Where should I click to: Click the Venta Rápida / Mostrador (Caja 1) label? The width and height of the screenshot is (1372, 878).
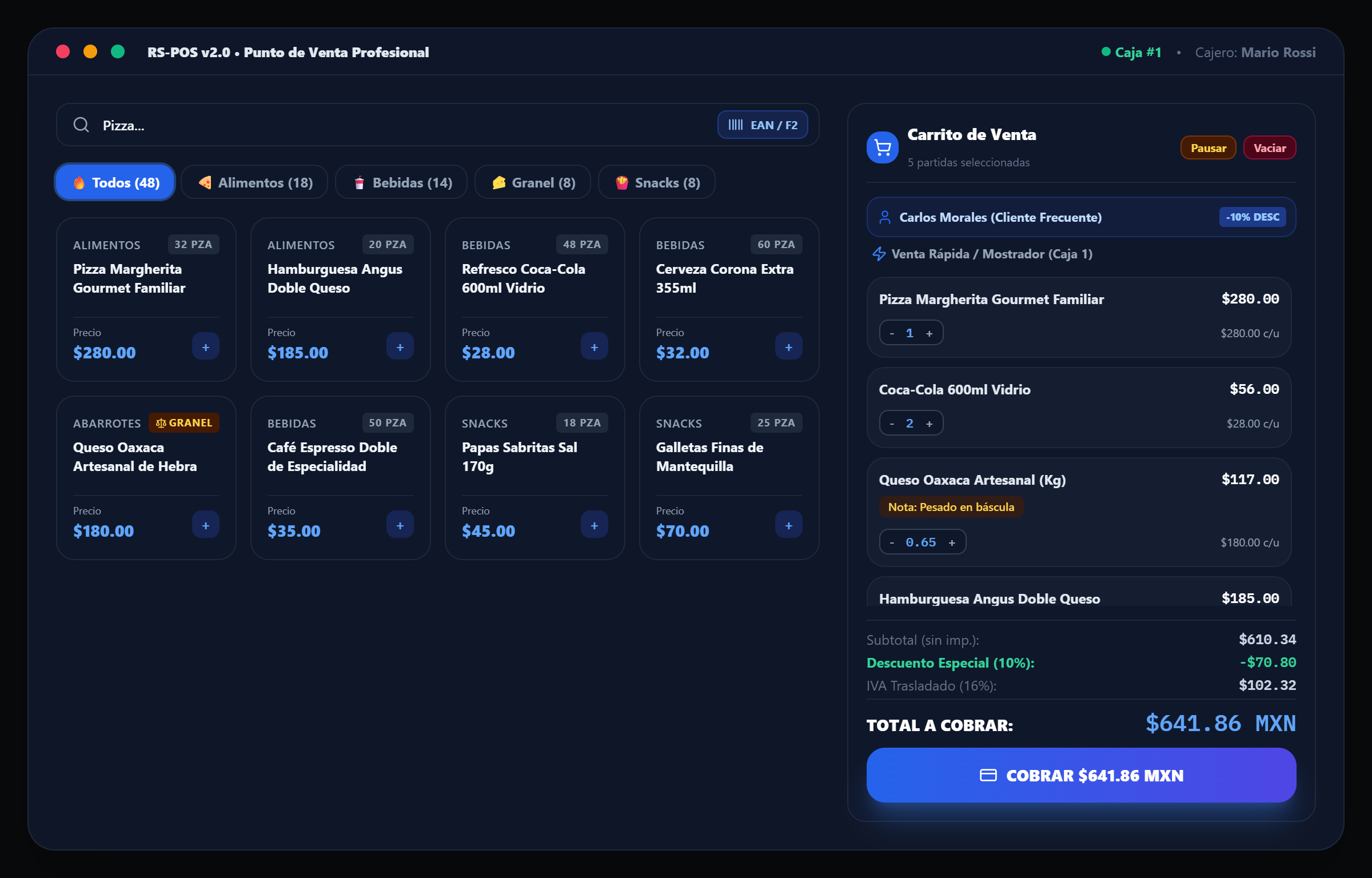[992, 254]
